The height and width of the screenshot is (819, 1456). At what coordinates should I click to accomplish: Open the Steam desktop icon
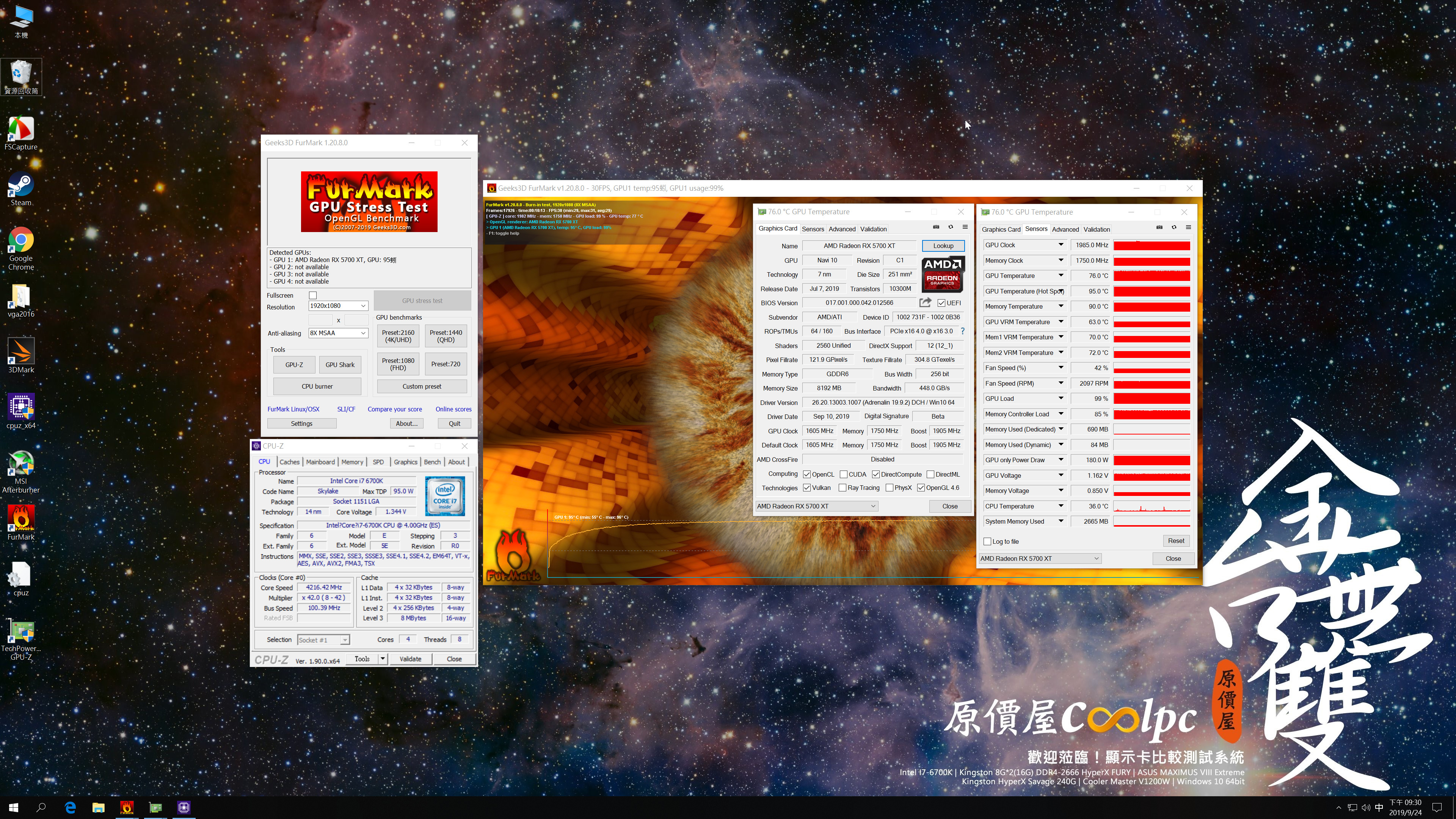[x=21, y=189]
